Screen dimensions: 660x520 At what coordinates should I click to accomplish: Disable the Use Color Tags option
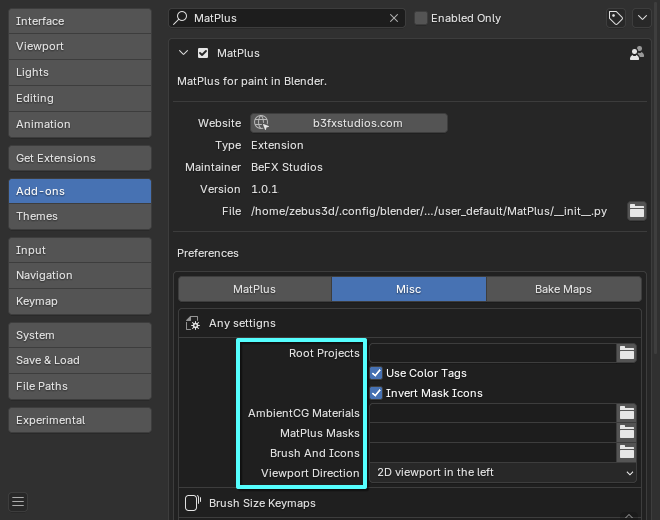[377, 373]
